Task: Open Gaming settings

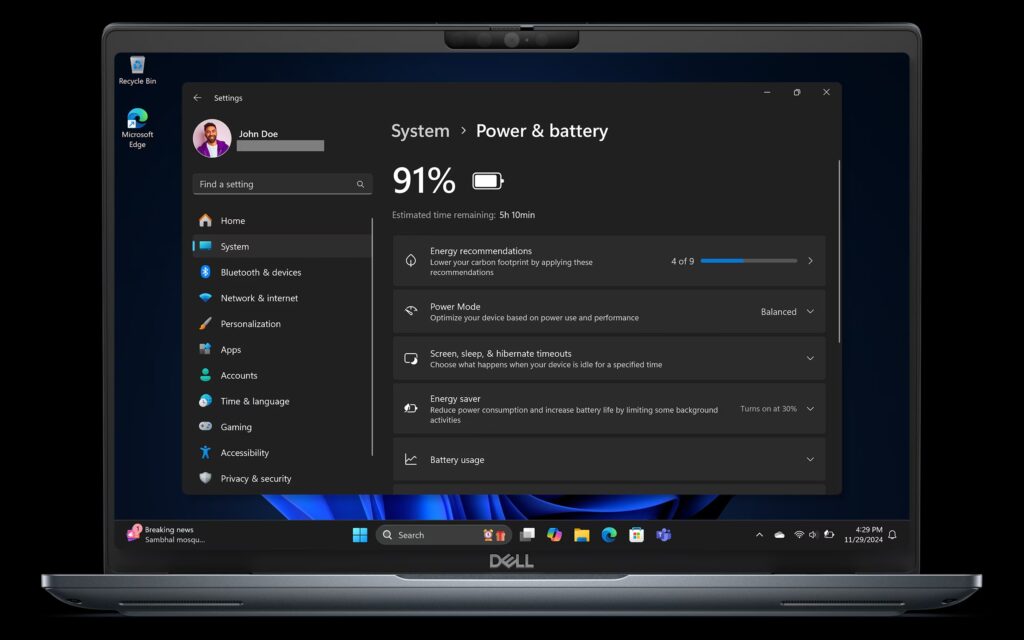Action: pyautogui.click(x=236, y=427)
